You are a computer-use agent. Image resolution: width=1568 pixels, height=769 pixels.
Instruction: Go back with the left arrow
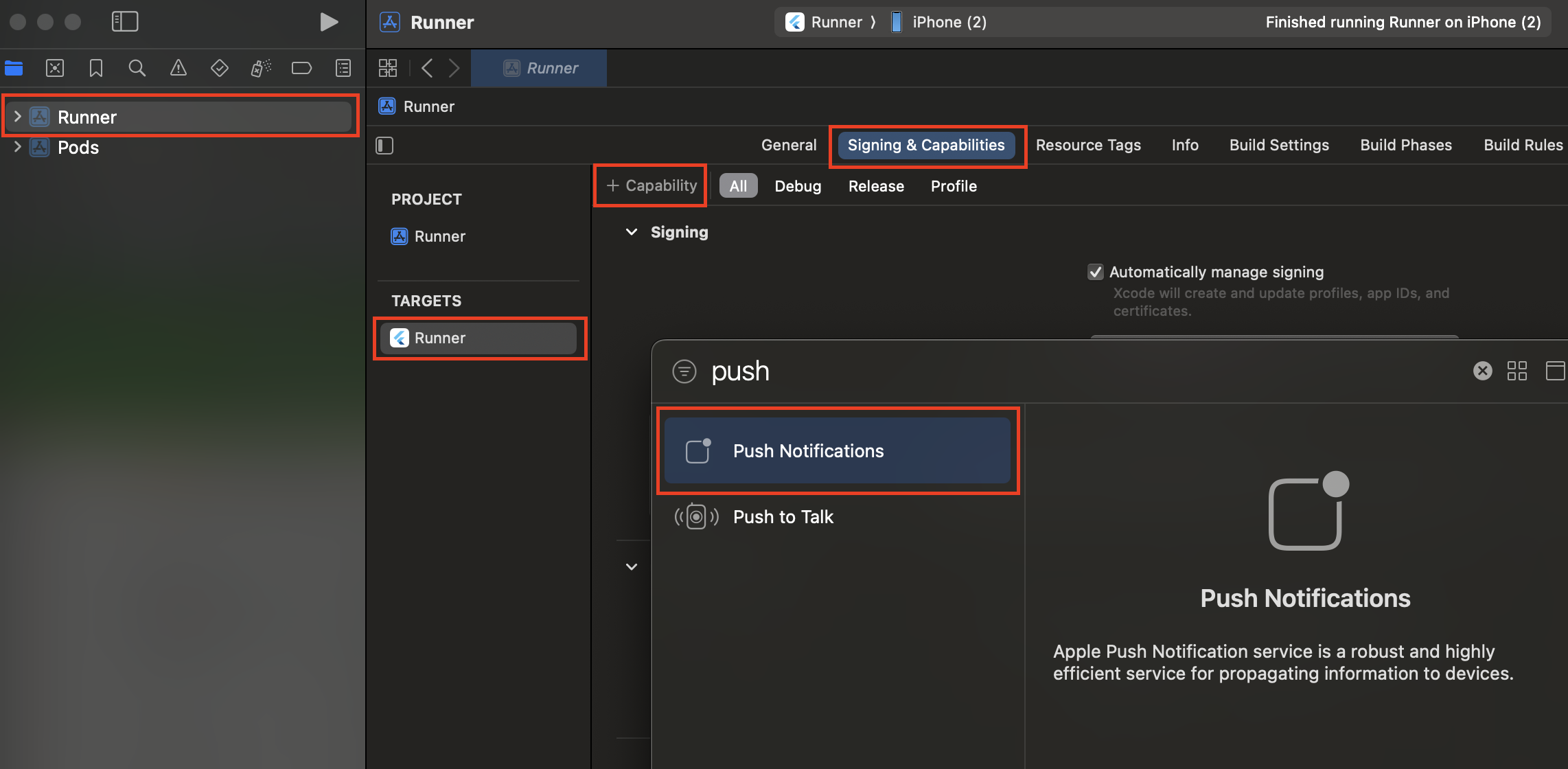tap(427, 68)
